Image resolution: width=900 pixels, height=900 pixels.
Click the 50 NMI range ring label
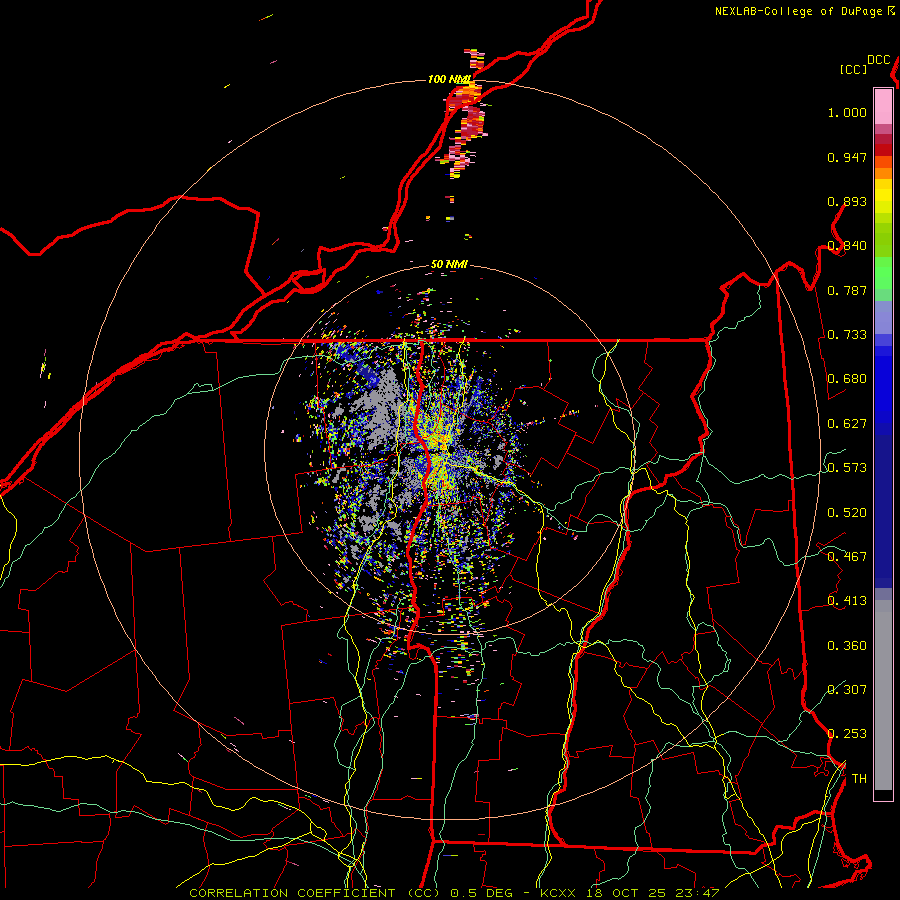click(449, 264)
